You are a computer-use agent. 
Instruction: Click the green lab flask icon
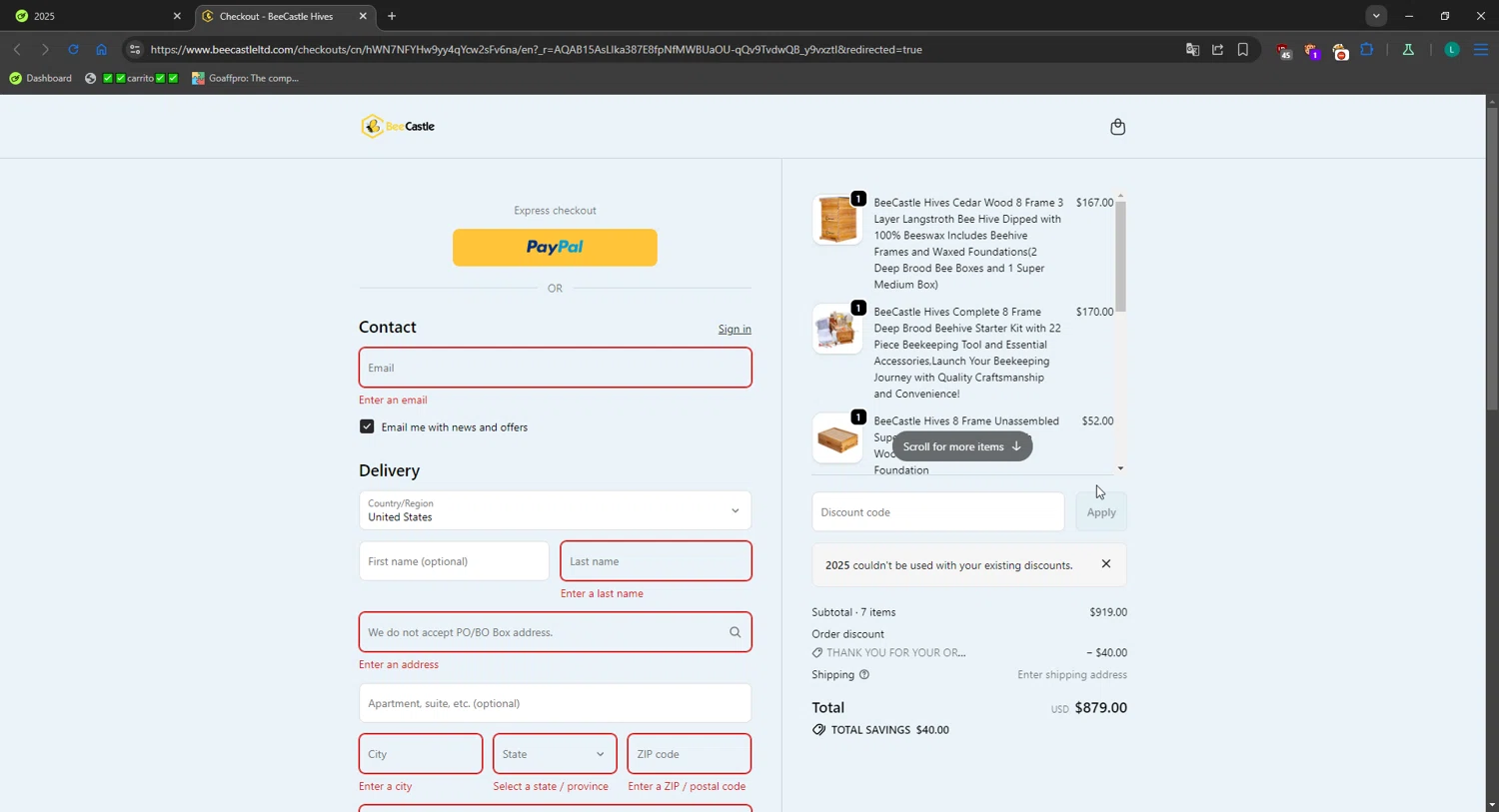(x=1408, y=49)
